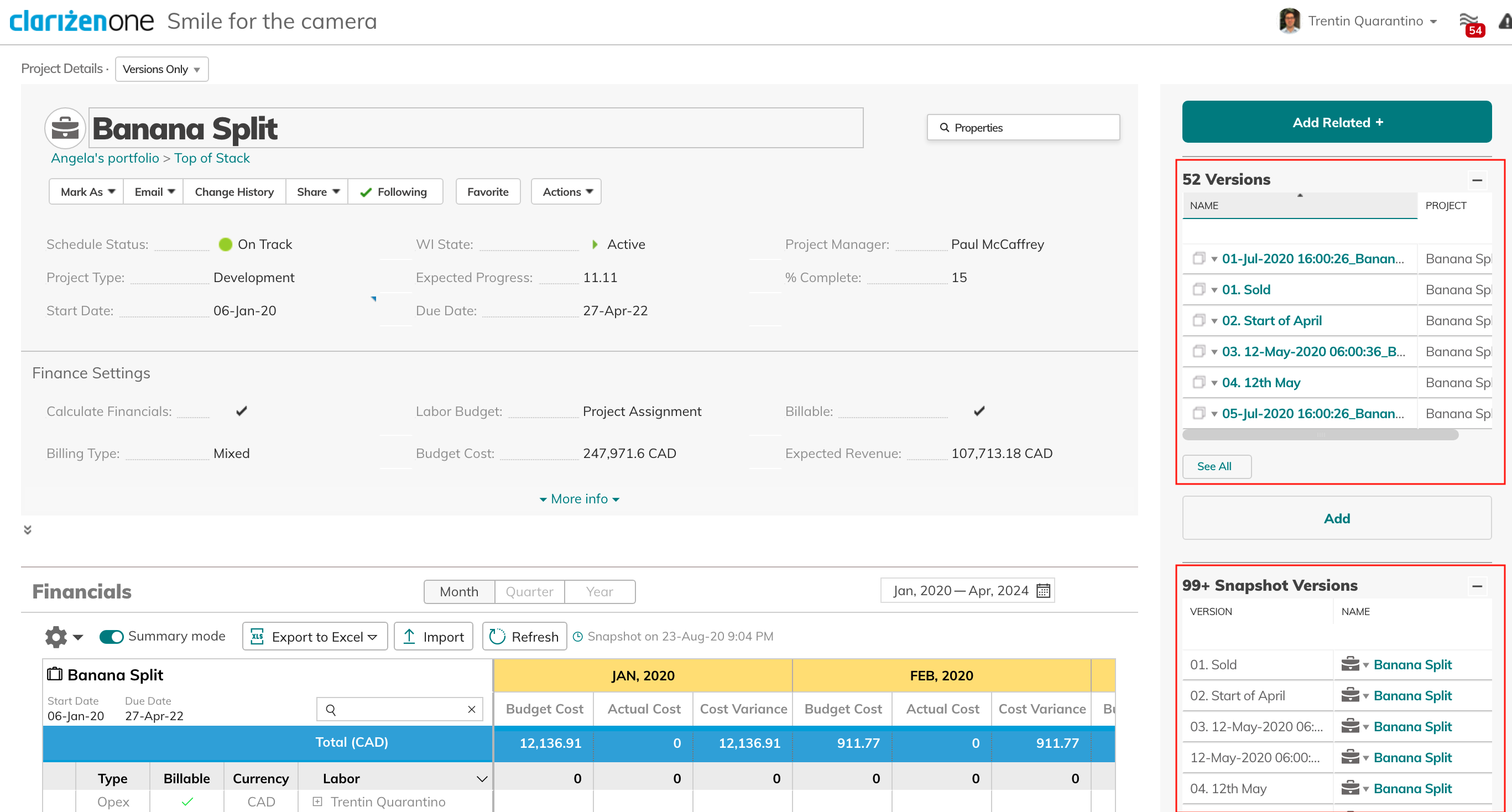Screen dimensions: 1512x812
Task: Open the financials gear settings icon
Action: 56,637
